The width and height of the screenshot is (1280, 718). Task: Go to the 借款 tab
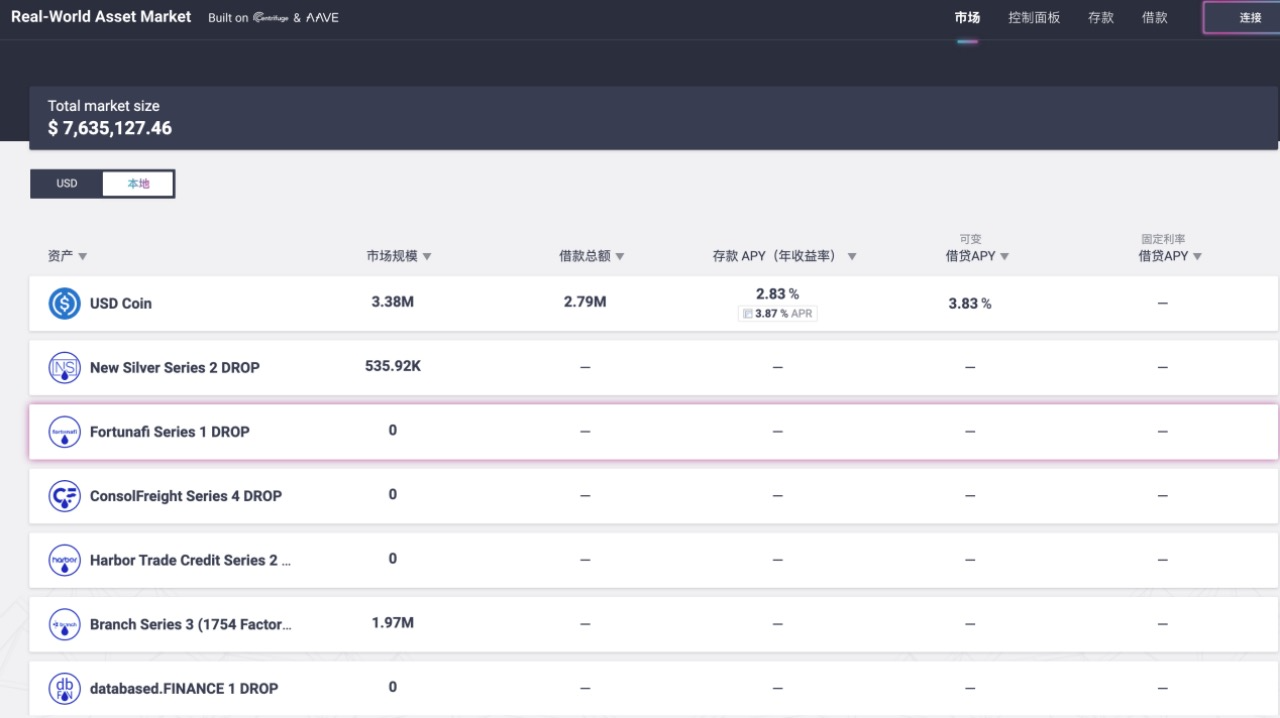1154,18
